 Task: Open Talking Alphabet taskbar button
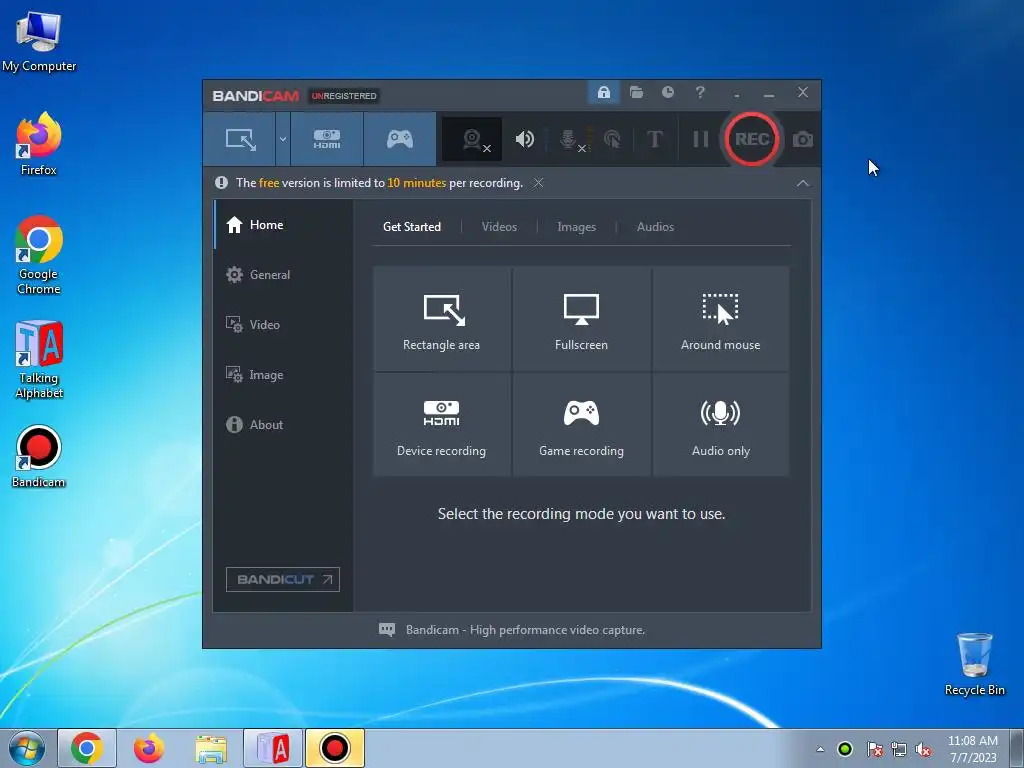[273, 748]
